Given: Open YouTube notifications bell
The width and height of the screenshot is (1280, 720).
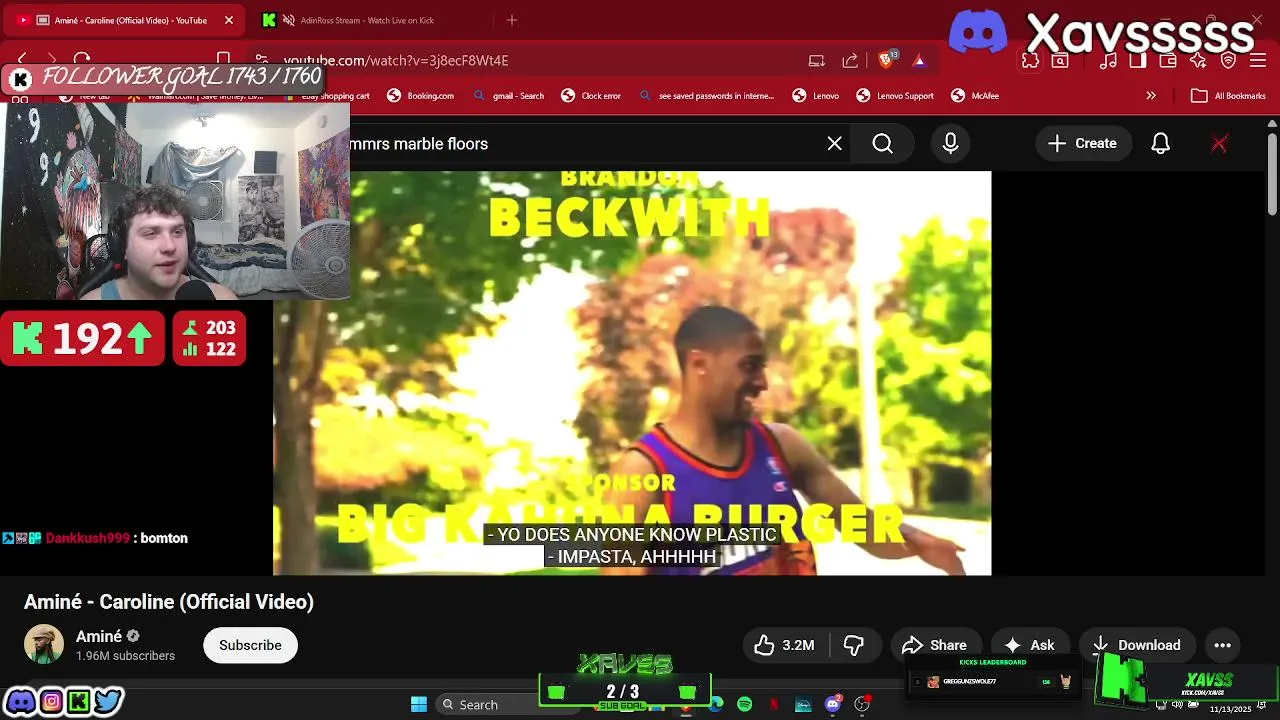Looking at the screenshot, I should coord(1160,144).
